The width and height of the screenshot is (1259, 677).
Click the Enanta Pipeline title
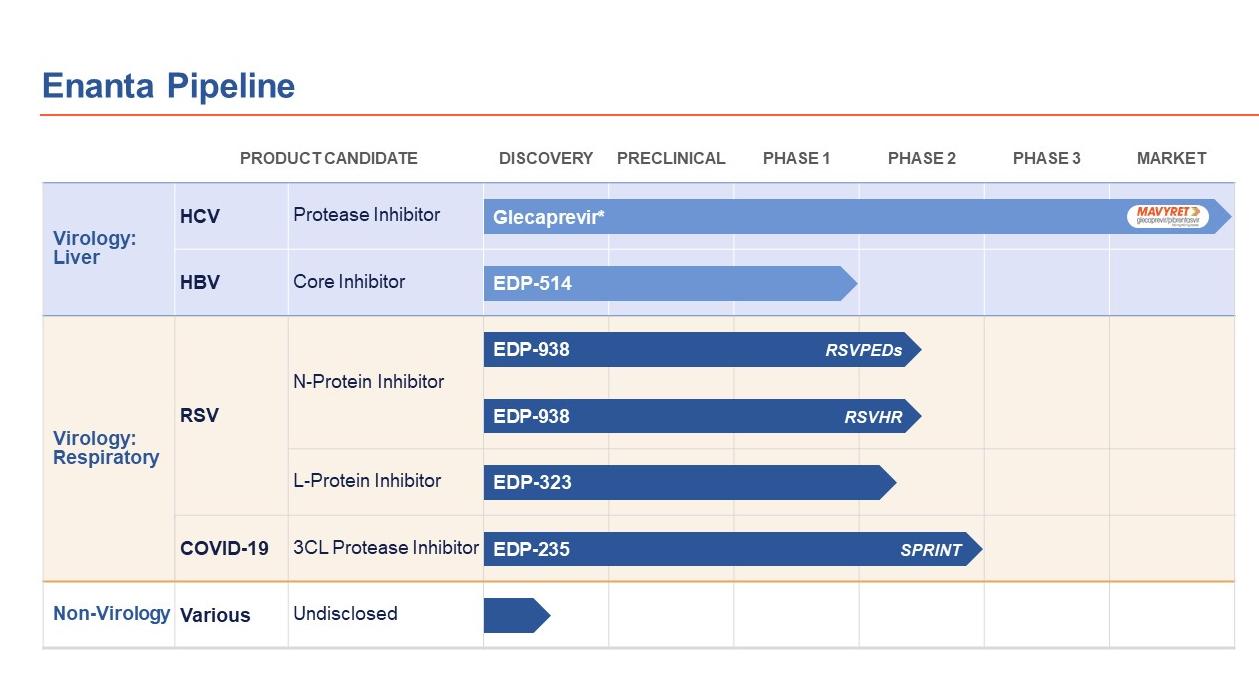click(x=168, y=86)
